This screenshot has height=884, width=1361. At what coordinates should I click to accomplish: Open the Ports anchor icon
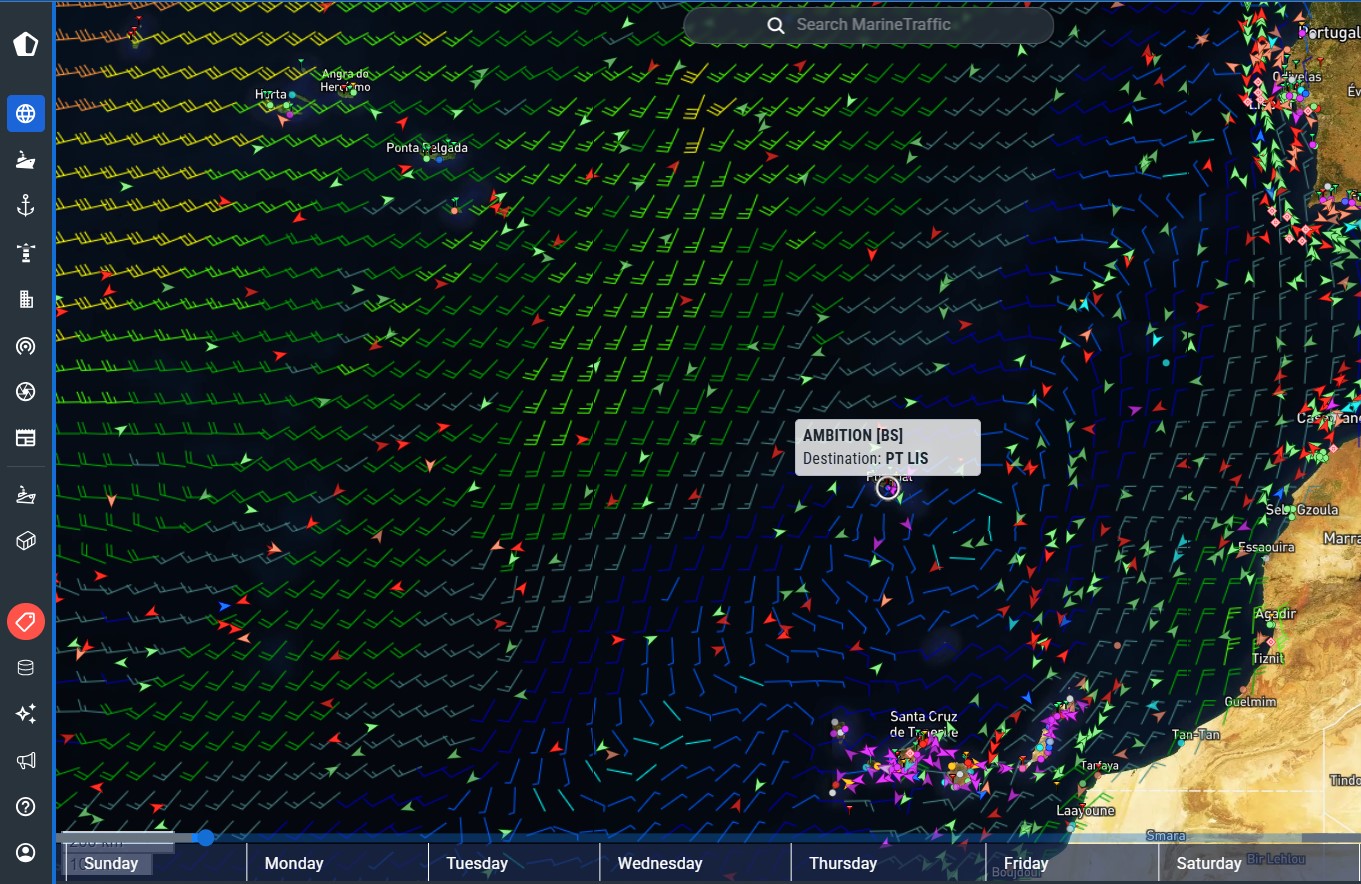click(26, 206)
